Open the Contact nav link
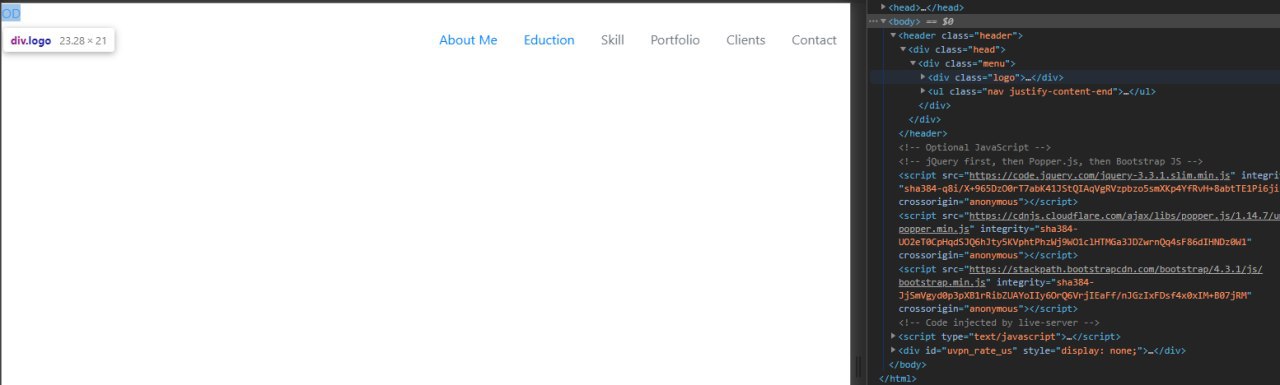Viewport: 1280px width, 385px height. point(814,40)
